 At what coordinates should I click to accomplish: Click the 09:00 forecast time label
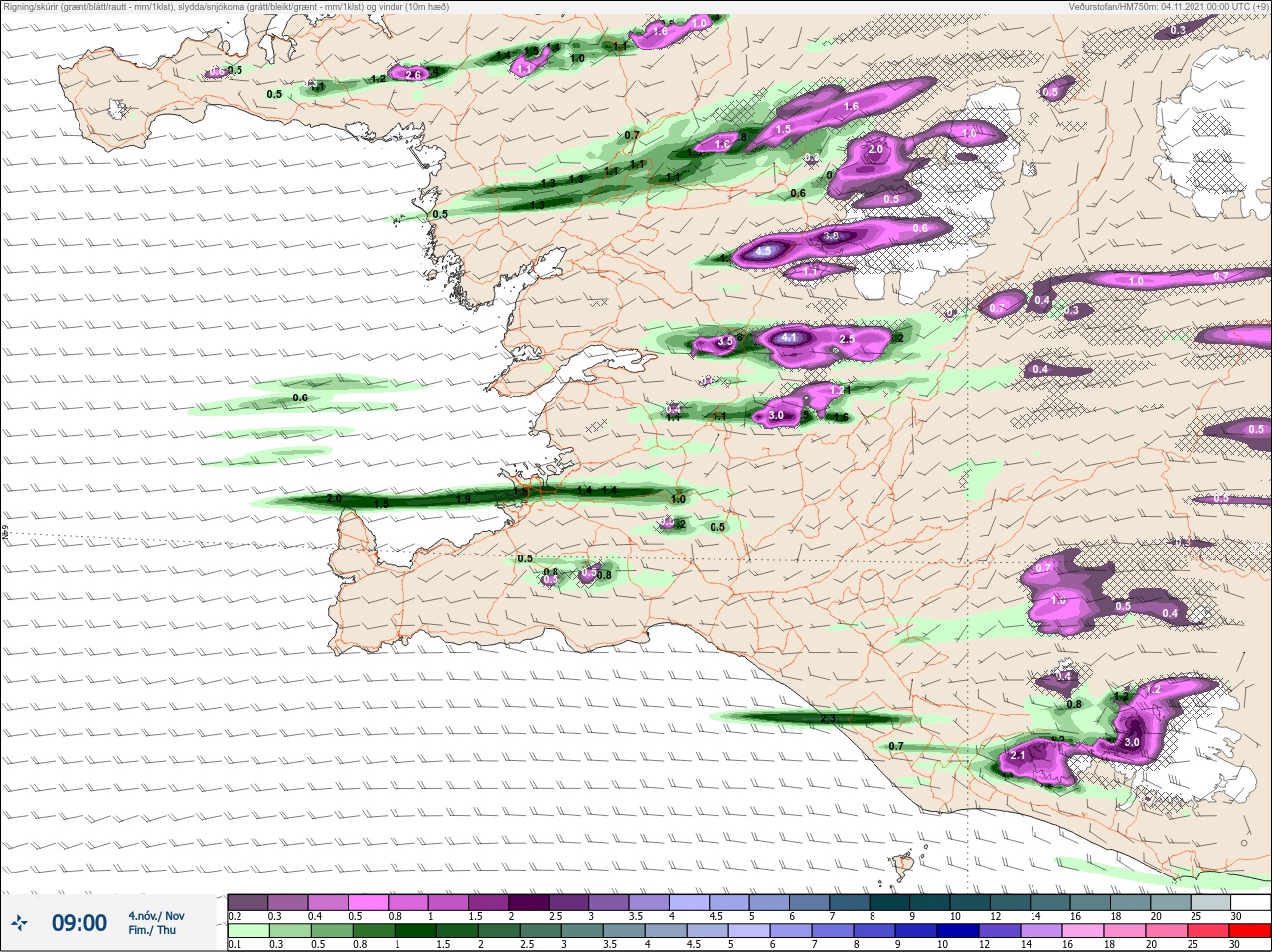point(79,924)
